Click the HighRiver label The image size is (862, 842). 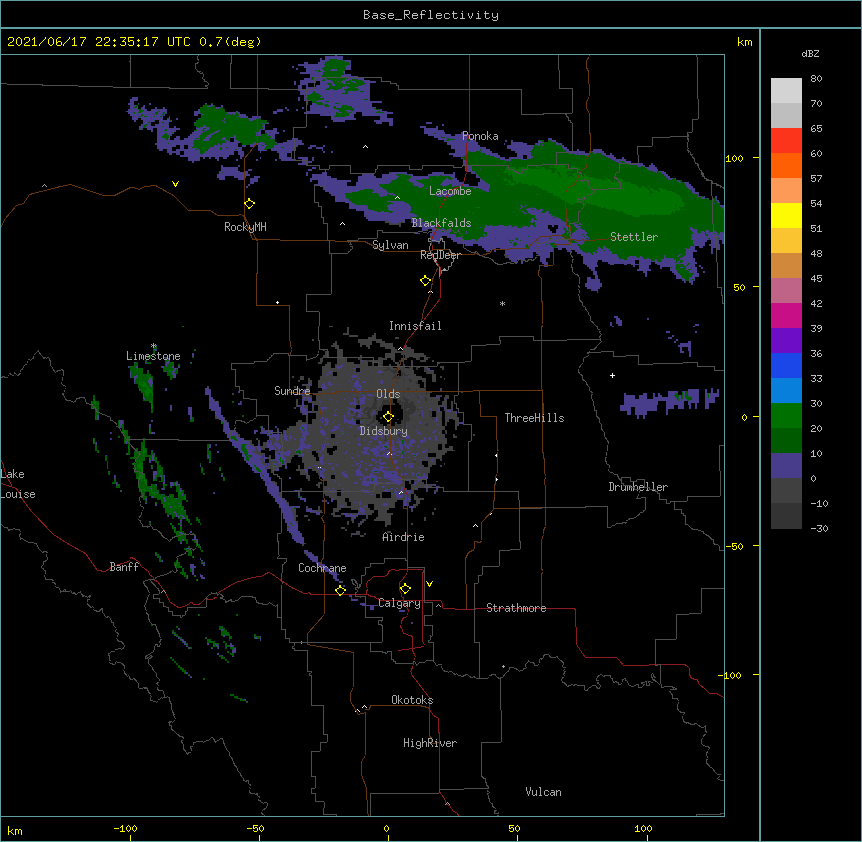(430, 743)
